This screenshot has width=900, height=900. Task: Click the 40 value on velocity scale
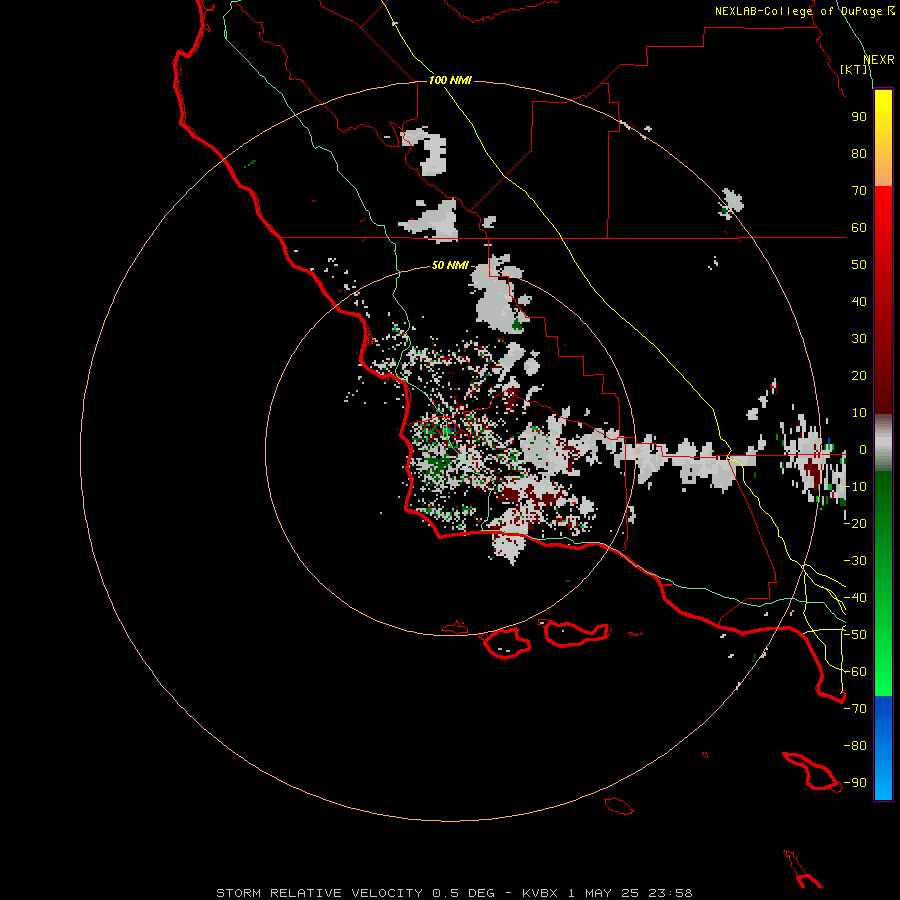pyautogui.click(x=859, y=302)
